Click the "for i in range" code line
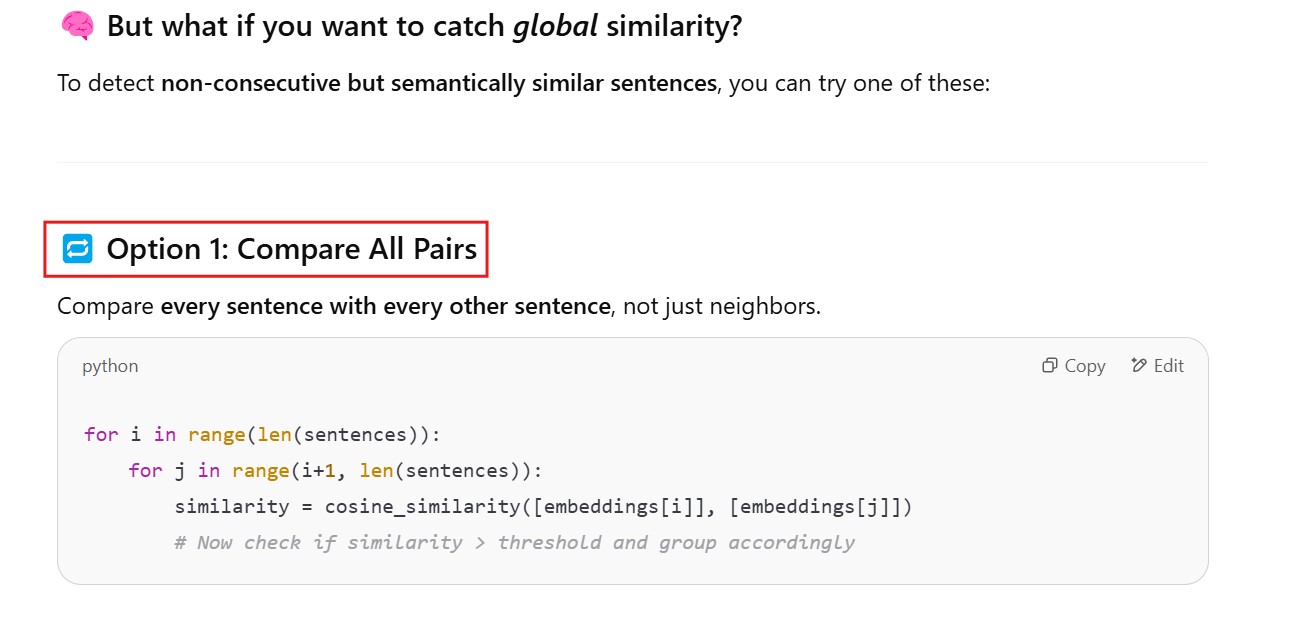 click(x=262, y=434)
